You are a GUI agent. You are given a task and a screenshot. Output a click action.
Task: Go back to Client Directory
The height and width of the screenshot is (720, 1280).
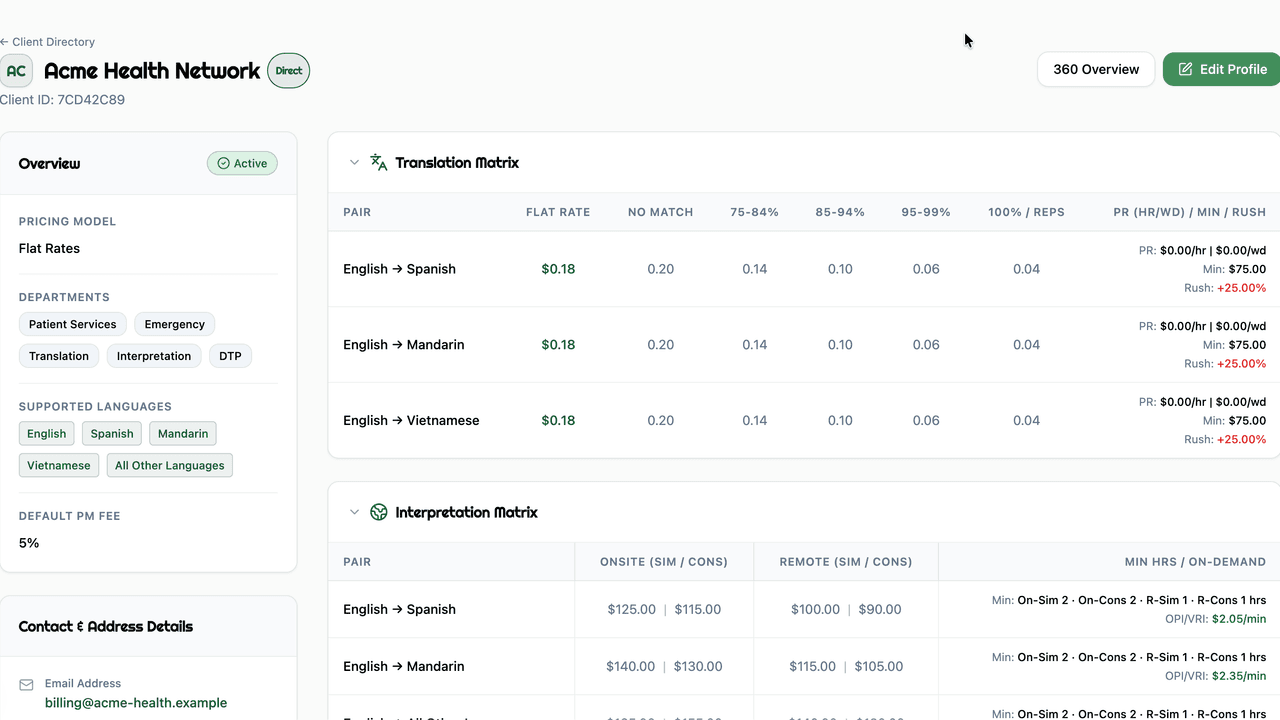[48, 42]
